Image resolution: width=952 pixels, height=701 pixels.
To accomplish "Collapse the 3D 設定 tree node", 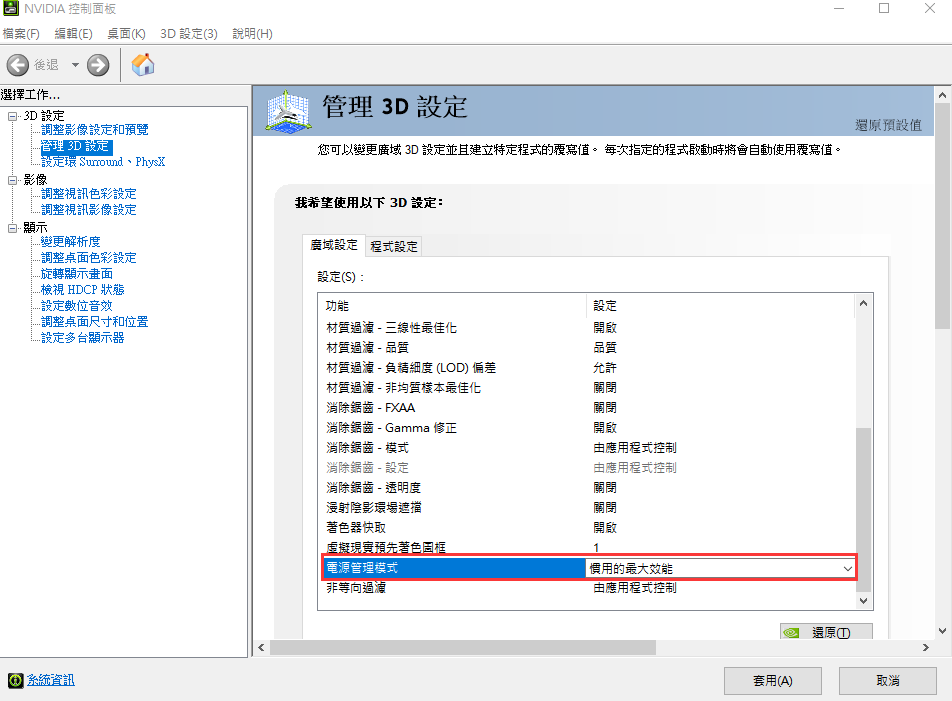I will 13,115.
